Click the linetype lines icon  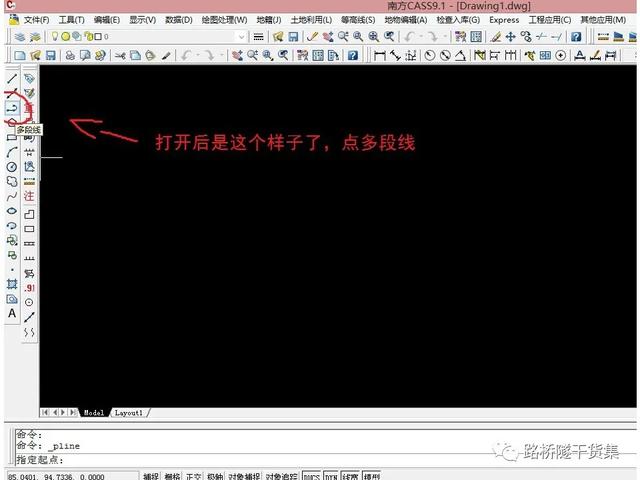tap(258, 37)
